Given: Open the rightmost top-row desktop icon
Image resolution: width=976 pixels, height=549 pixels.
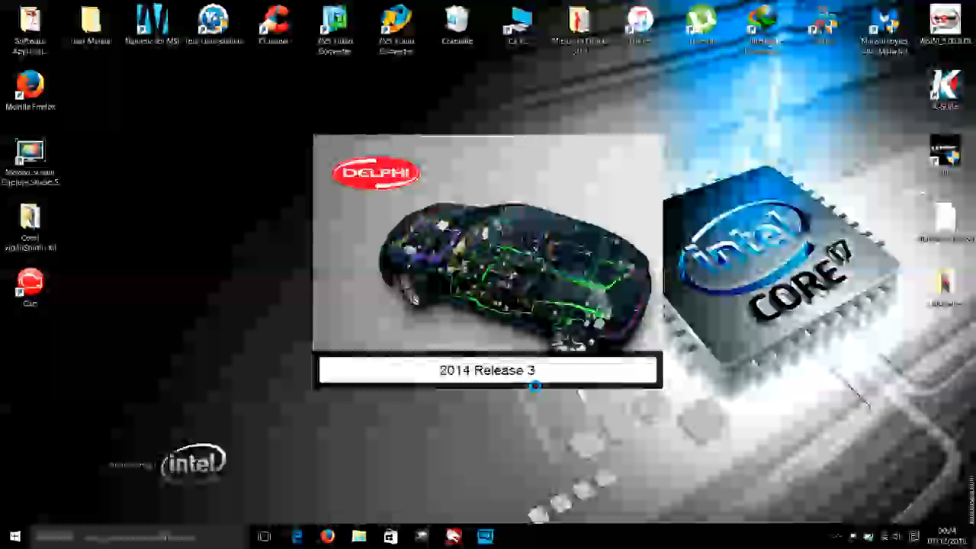Looking at the screenshot, I should (946, 26).
